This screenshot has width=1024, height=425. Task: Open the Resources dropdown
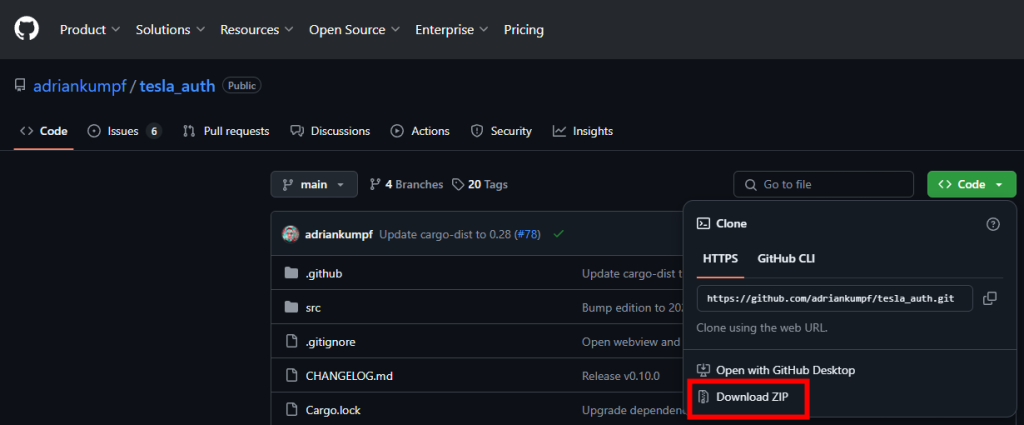(x=256, y=29)
